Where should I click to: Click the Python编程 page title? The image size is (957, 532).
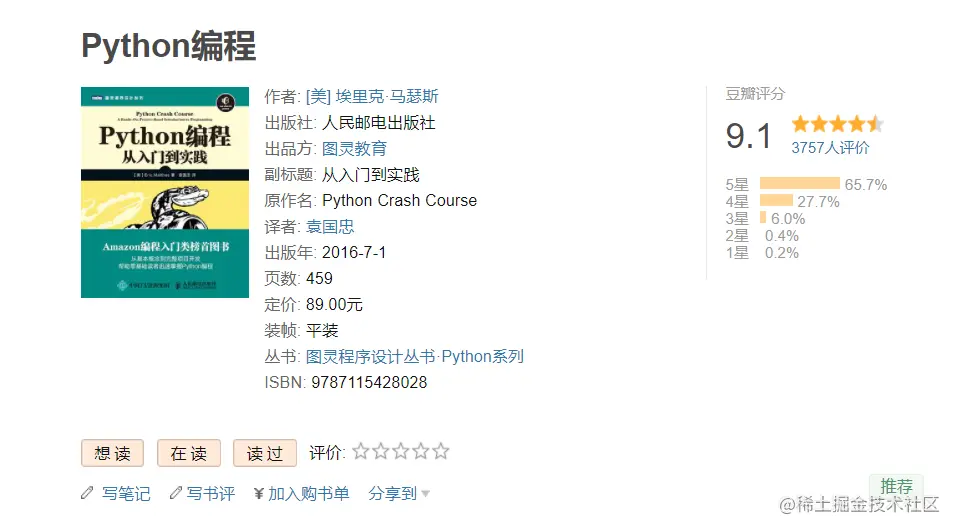coord(168,46)
